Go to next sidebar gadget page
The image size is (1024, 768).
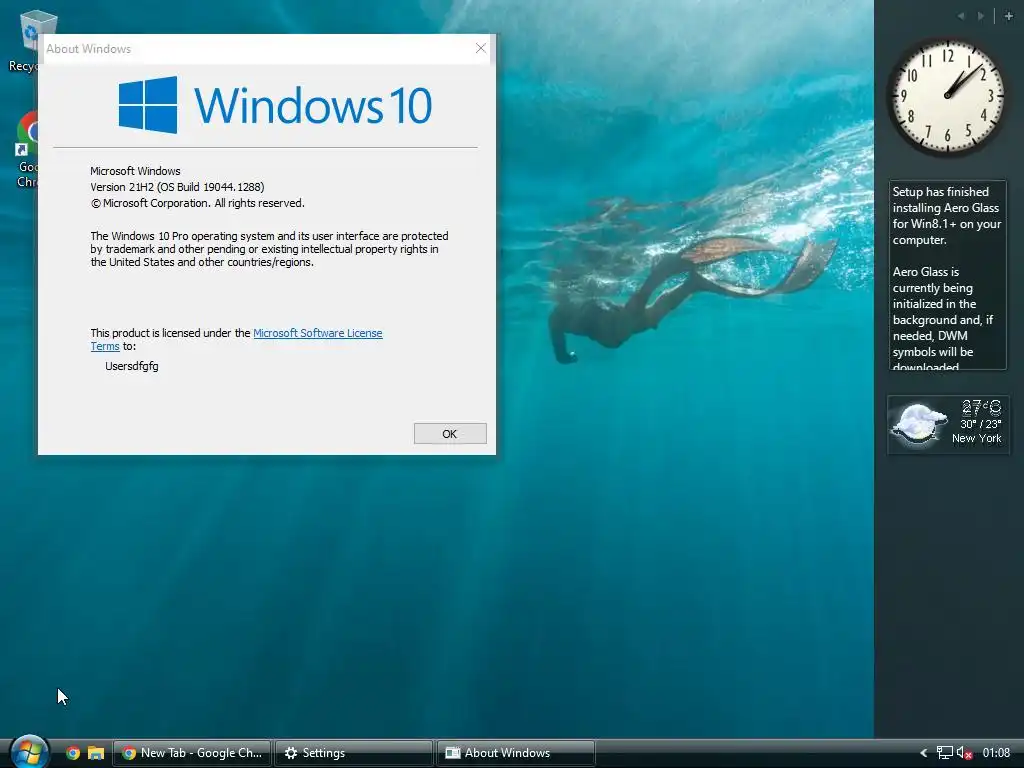pos(980,16)
